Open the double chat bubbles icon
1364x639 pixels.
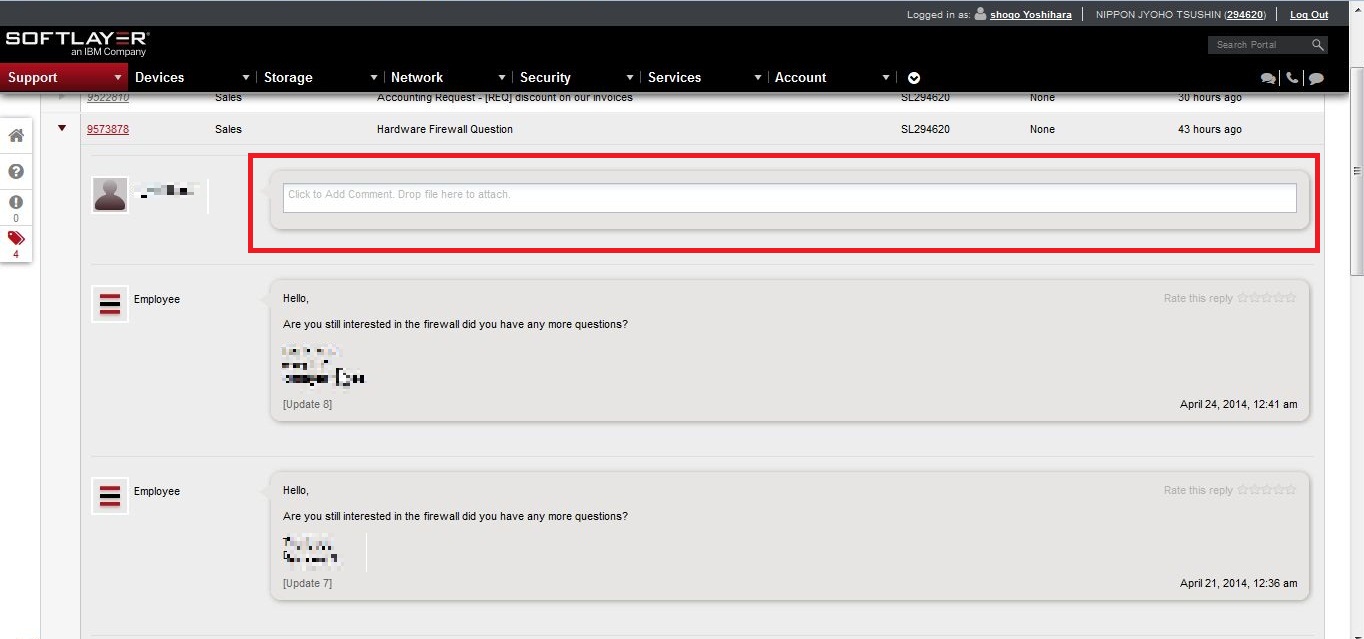(x=1268, y=78)
